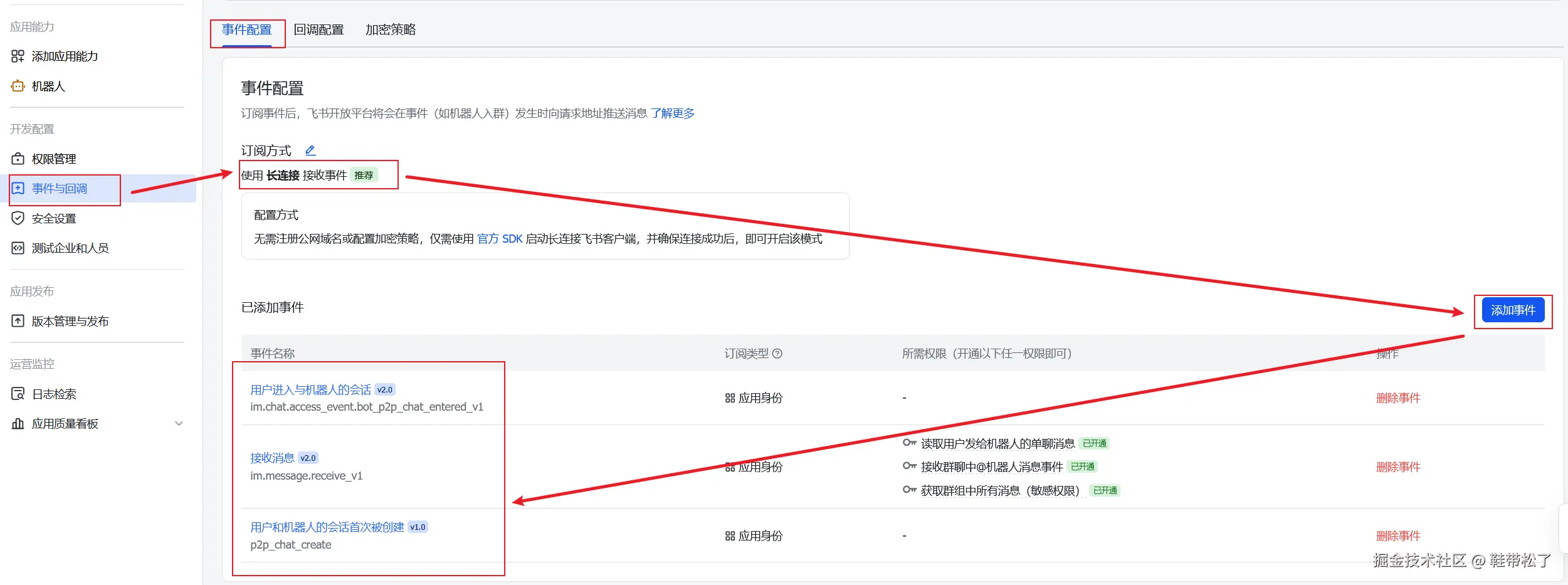Select 事件与回调 in the sidebar

coord(62,189)
